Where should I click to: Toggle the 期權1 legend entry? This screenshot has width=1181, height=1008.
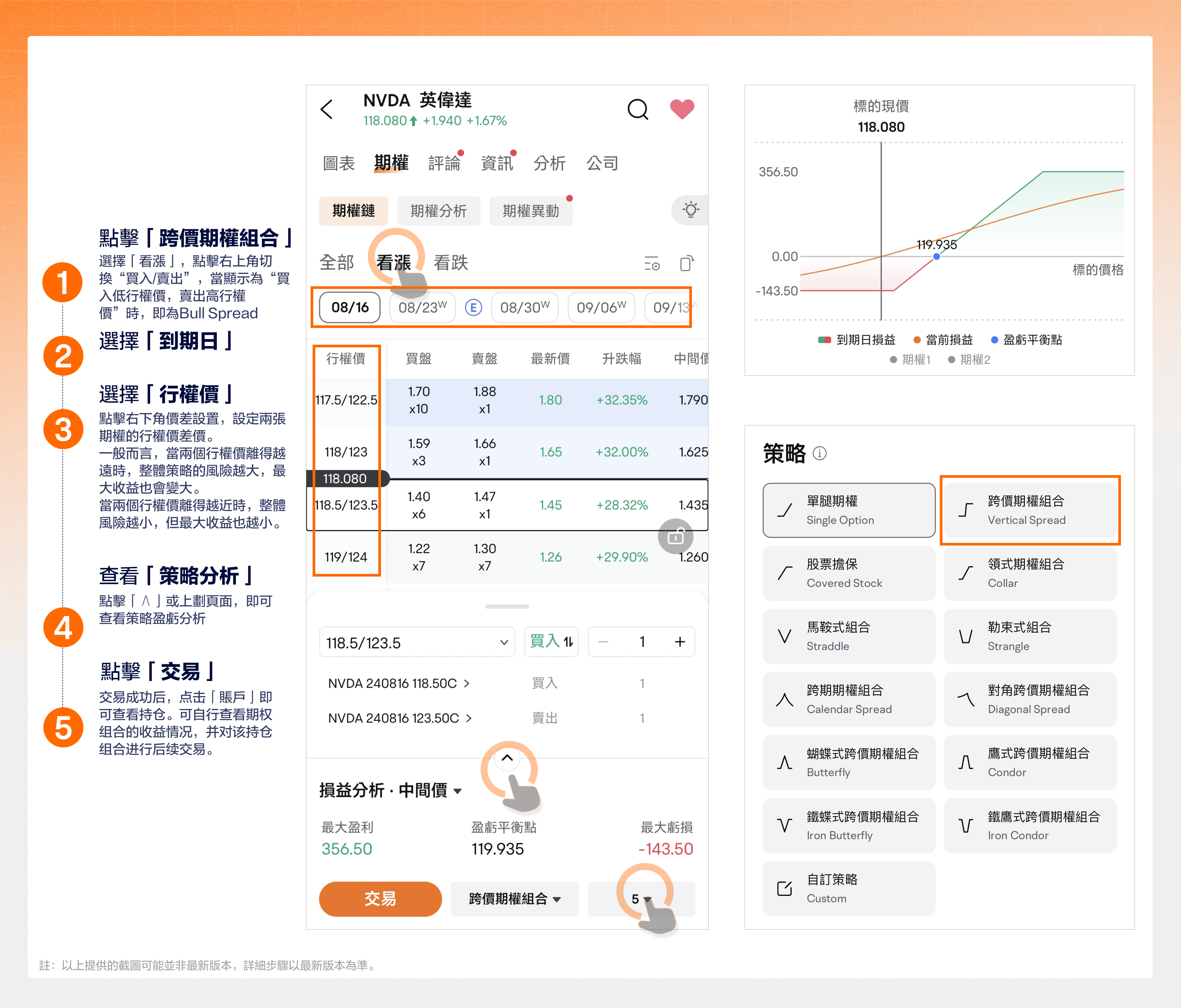pos(910,360)
